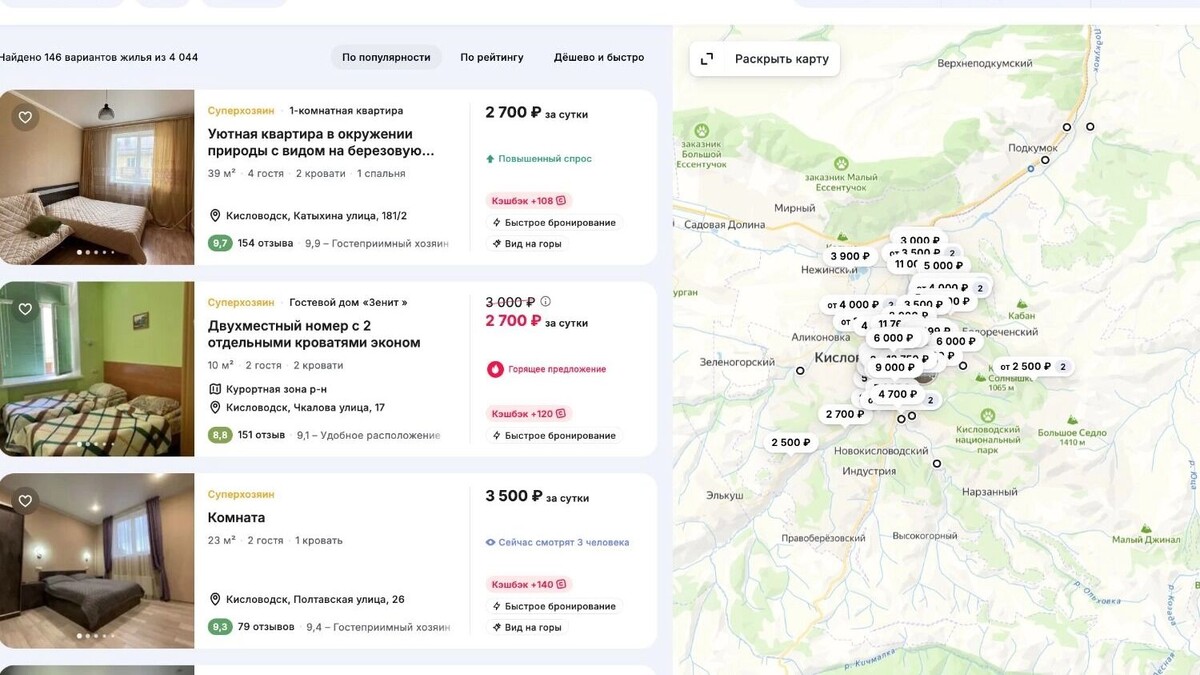
Task: Click Сейчас смотрят 3 человека label
Action: (x=564, y=543)
